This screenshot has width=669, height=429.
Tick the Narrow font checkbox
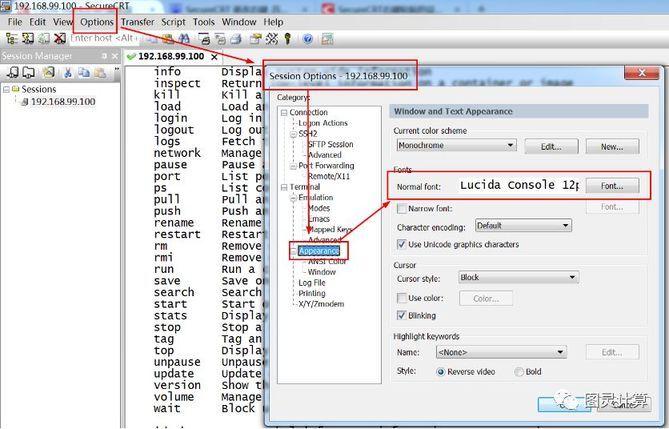click(x=401, y=208)
